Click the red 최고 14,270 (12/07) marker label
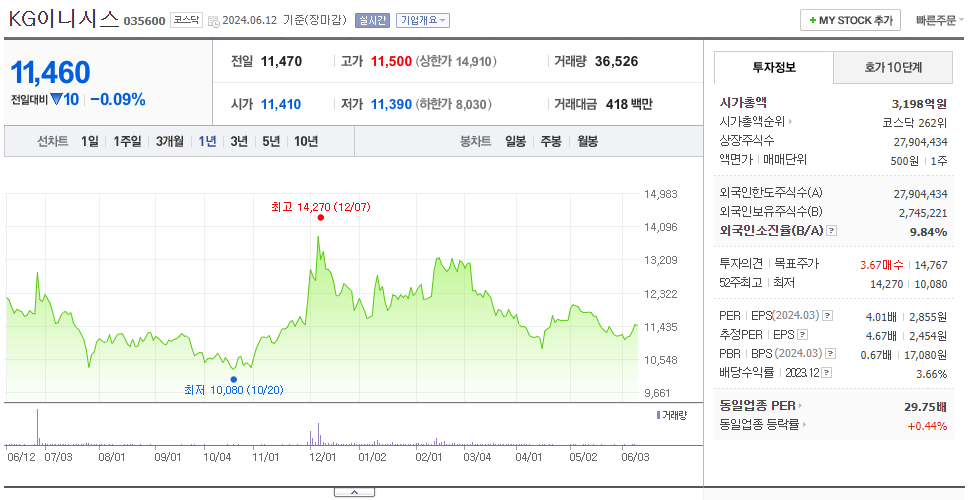The width and height of the screenshot is (968, 500). point(320,207)
